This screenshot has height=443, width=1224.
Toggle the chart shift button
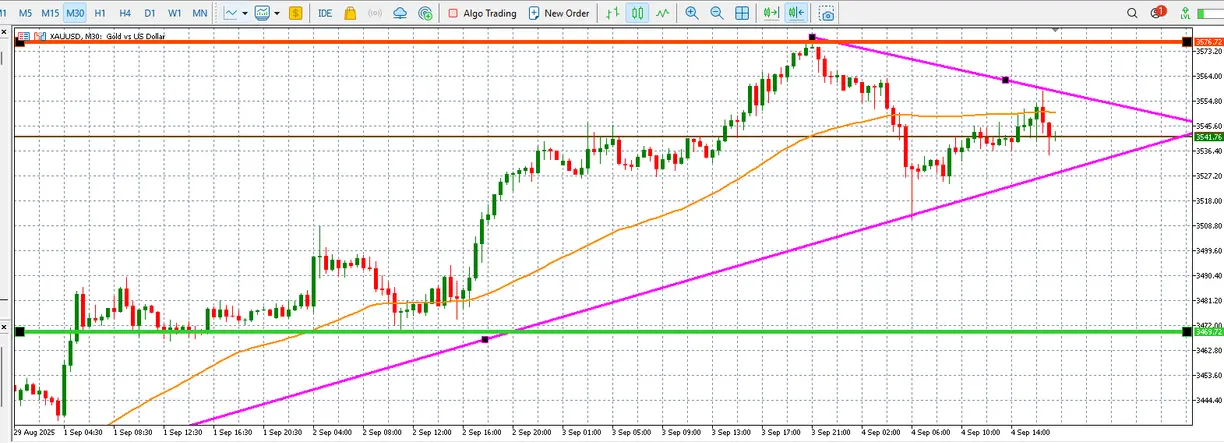[795, 13]
